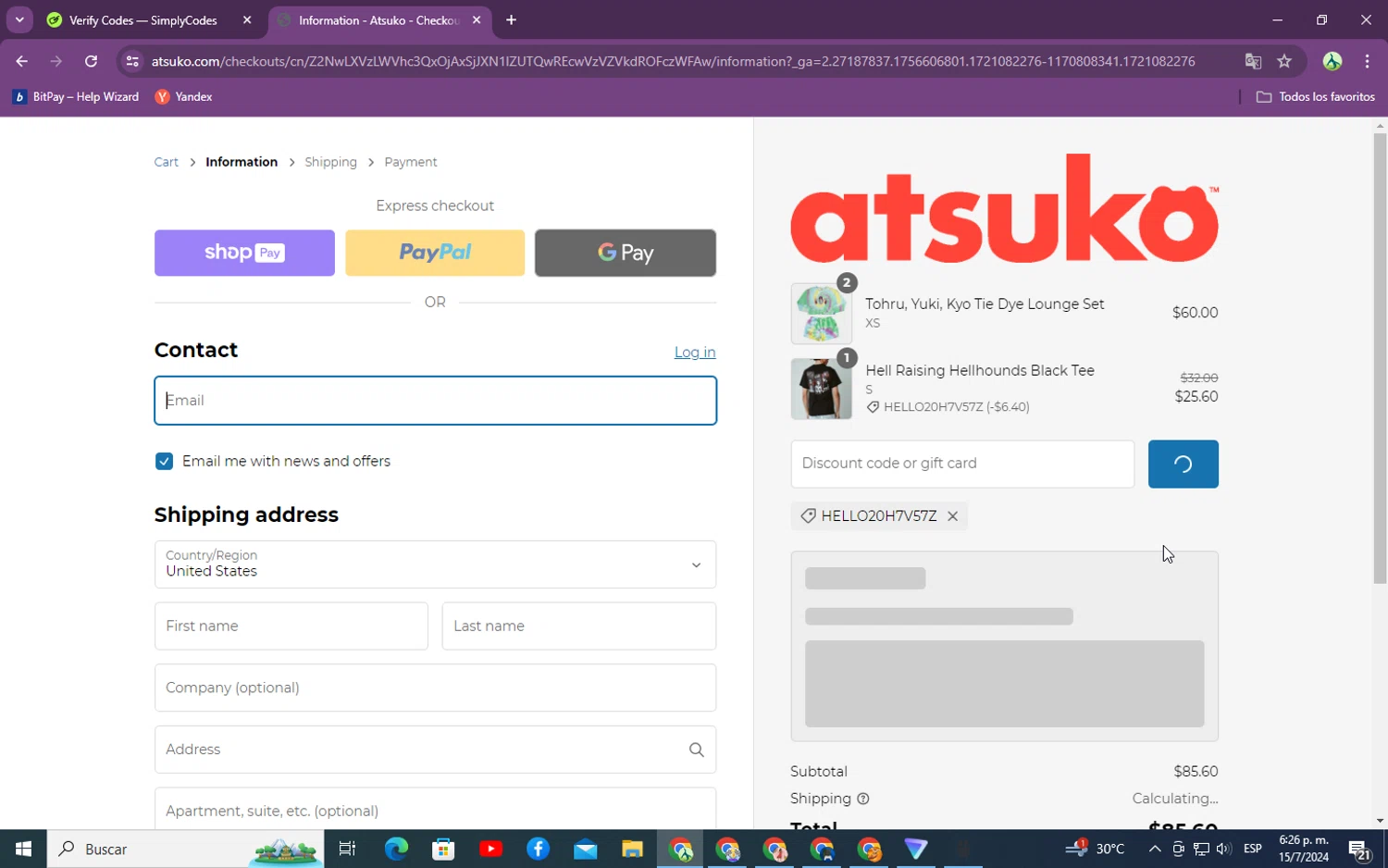This screenshot has height=868, width=1388.
Task: Open Microsoft Store from taskbar
Action: coord(443,849)
